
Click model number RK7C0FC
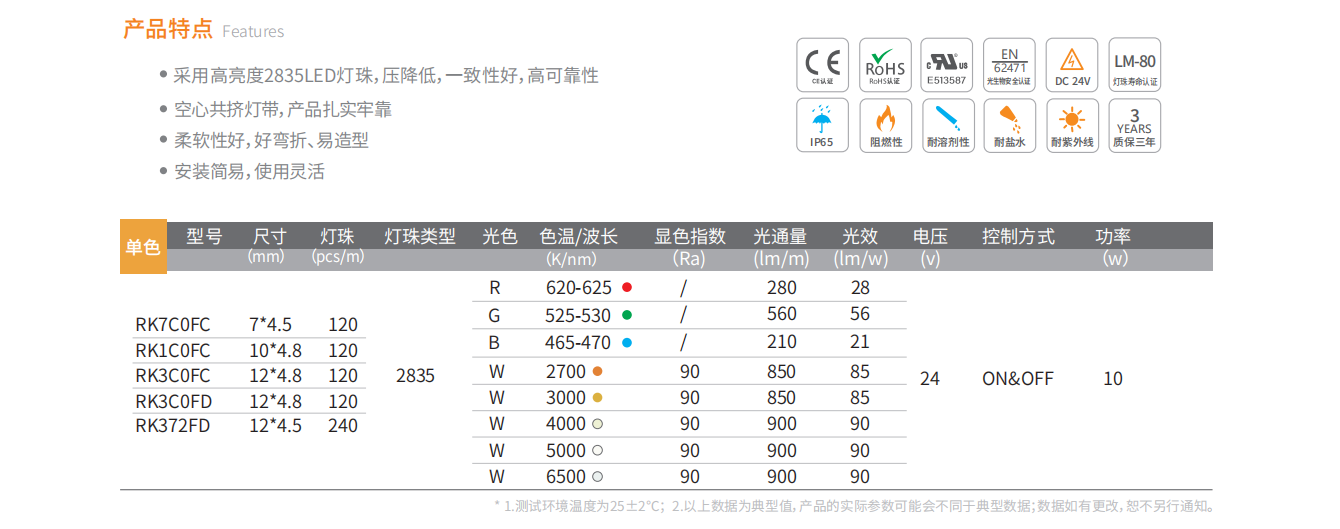173,325
